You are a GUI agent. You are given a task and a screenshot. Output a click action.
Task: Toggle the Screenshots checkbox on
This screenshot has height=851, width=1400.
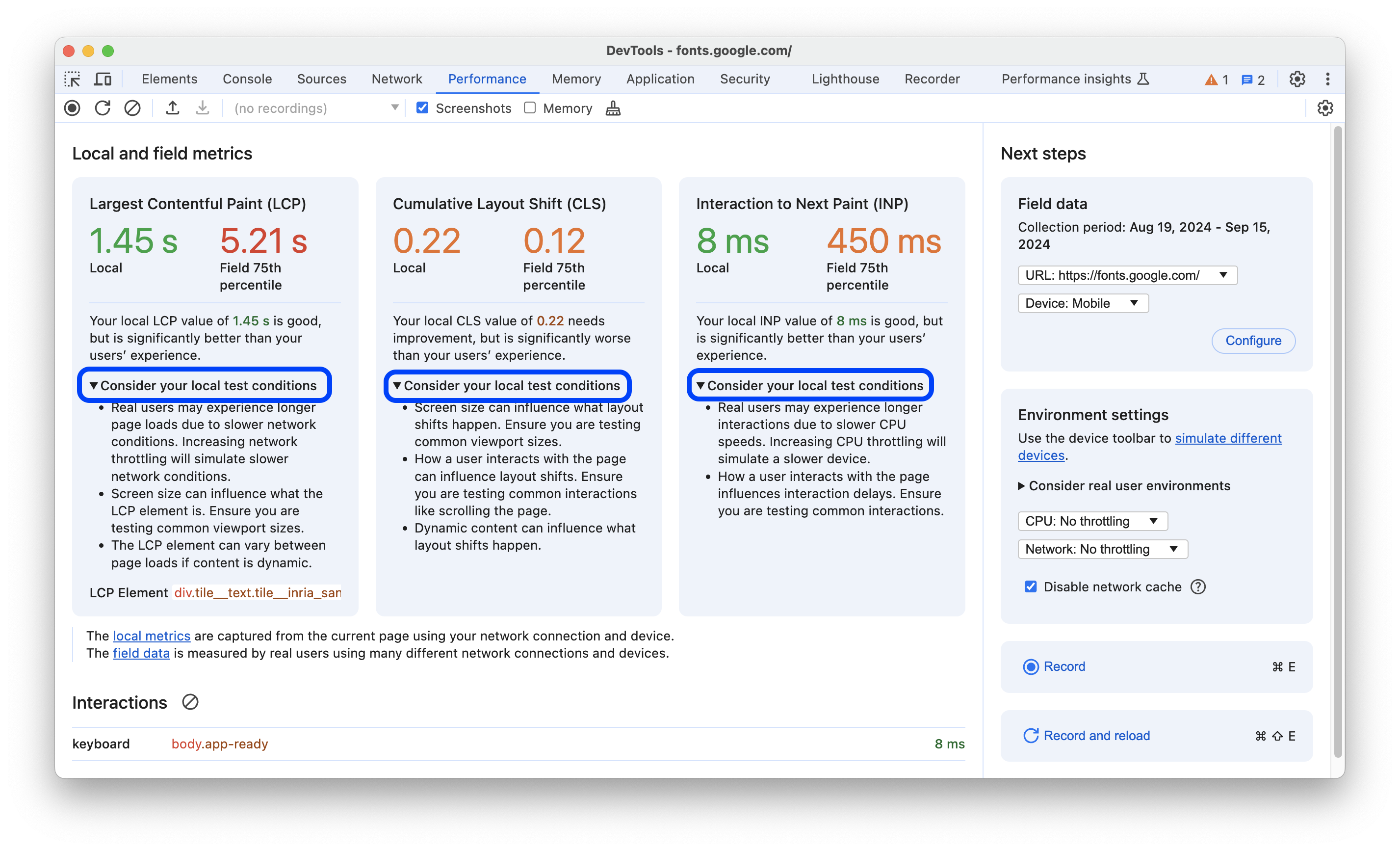423,108
